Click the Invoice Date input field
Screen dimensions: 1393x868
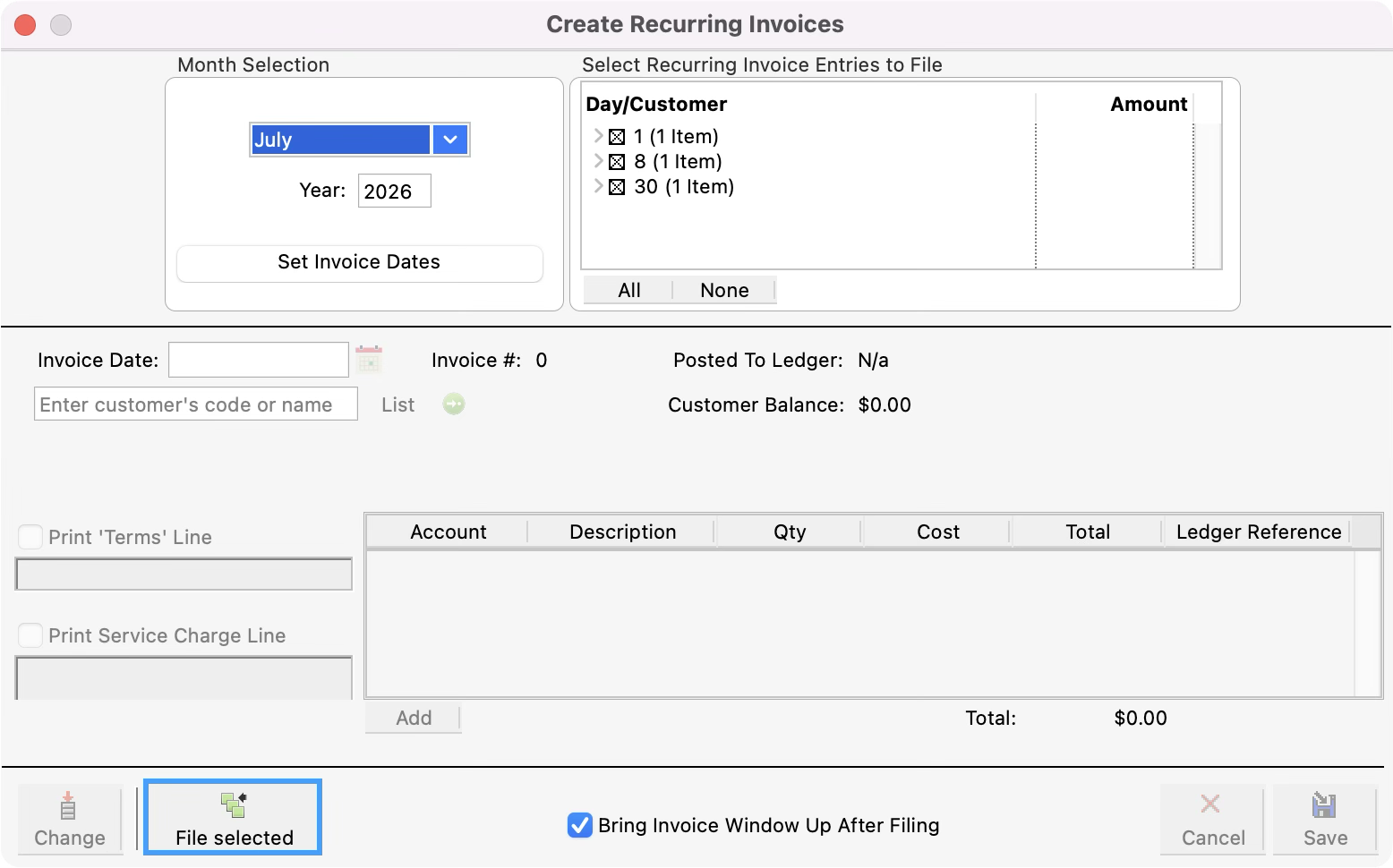(x=259, y=360)
